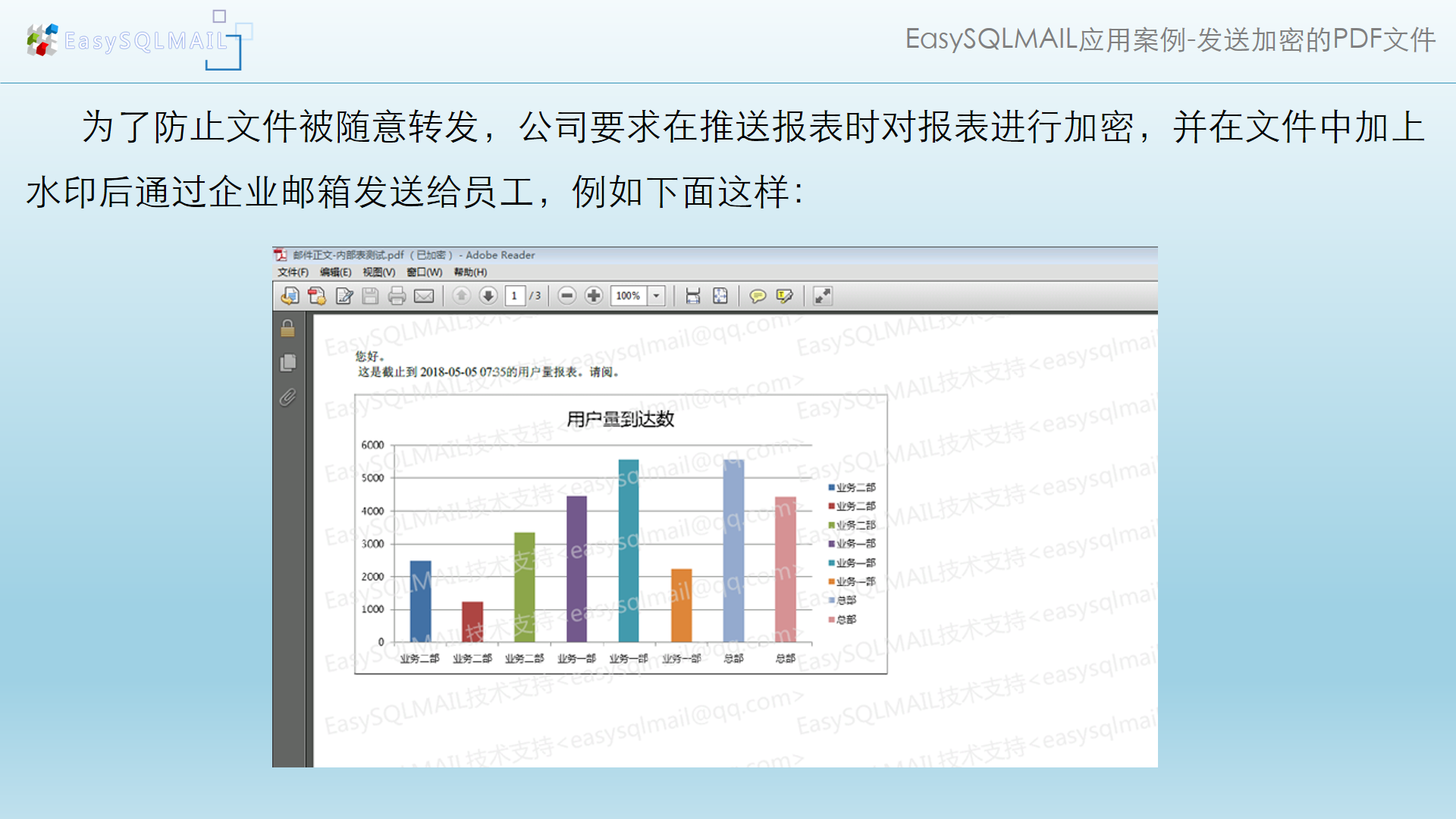Expand the zoom level dropdown arrow
The height and width of the screenshot is (819, 1456).
[x=657, y=296]
